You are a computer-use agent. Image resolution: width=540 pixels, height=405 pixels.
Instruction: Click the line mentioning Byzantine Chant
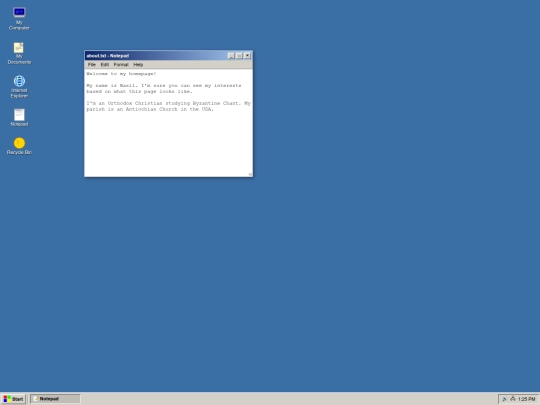click(168, 103)
